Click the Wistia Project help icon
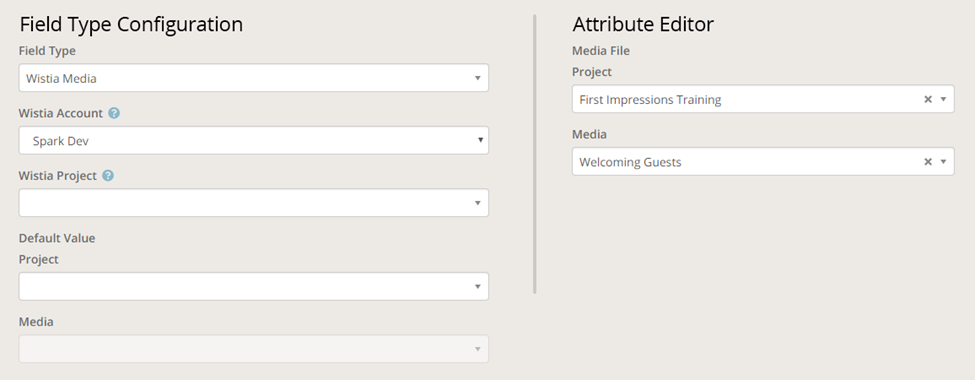Screen dimensions: 975x380 coord(108,176)
